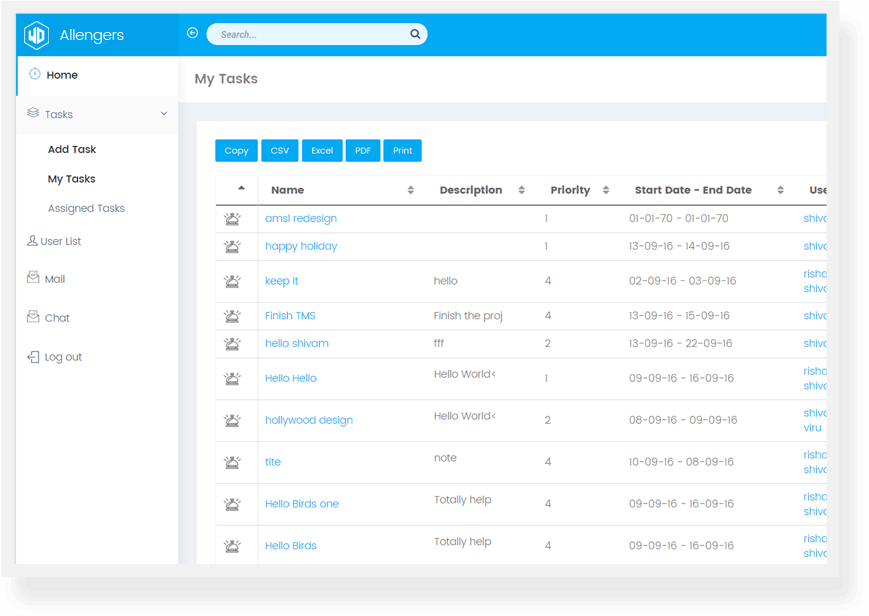Click the alarm icon on Finish TMS row
Image resolution: width=869 pixels, height=616 pixels.
click(x=233, y=316)
